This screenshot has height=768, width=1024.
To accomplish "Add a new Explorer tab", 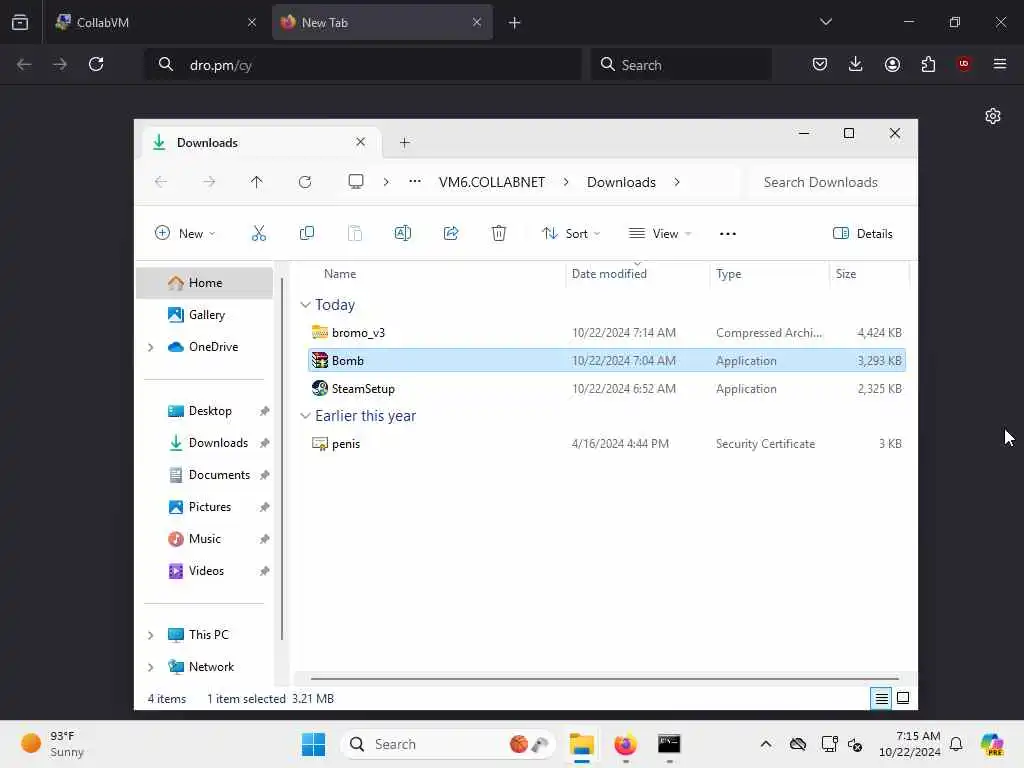I will (x=404, y=142).
